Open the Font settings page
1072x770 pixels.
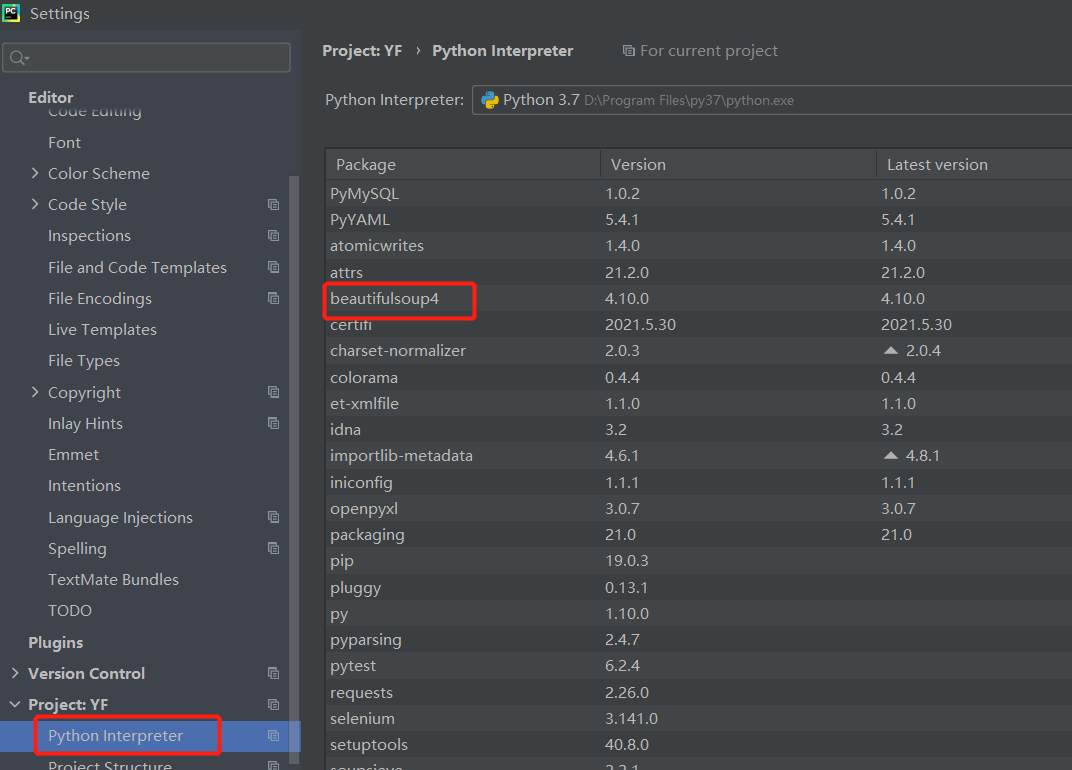[x=64, y=142]
